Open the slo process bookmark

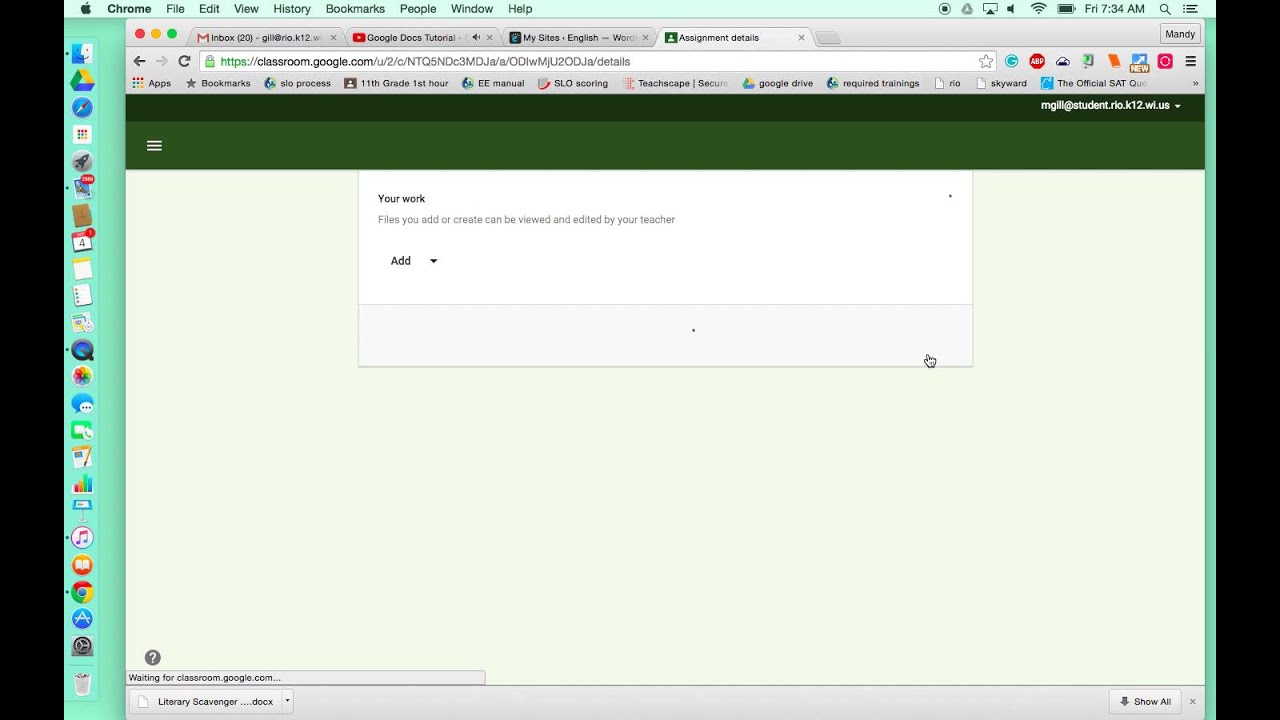tap(298, 84)
